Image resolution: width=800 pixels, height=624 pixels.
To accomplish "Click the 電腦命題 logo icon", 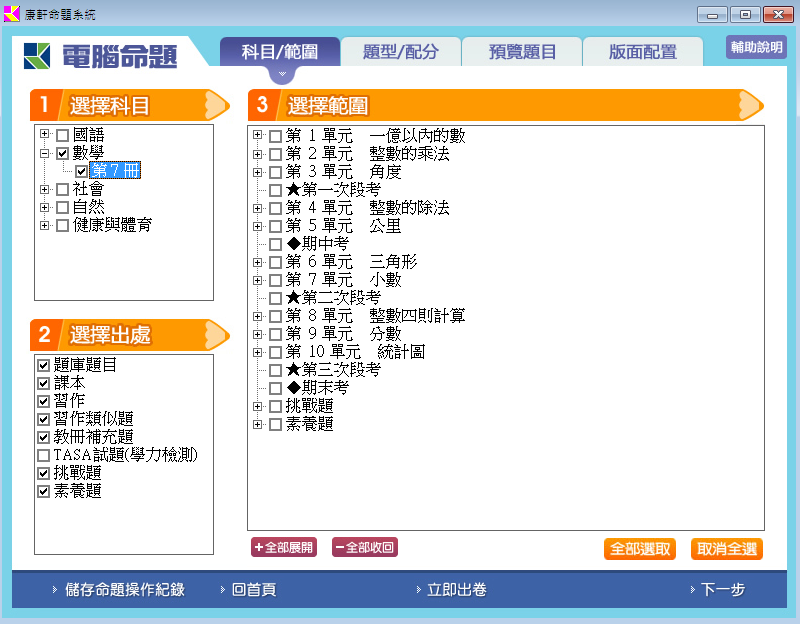I will click(38, 55).
